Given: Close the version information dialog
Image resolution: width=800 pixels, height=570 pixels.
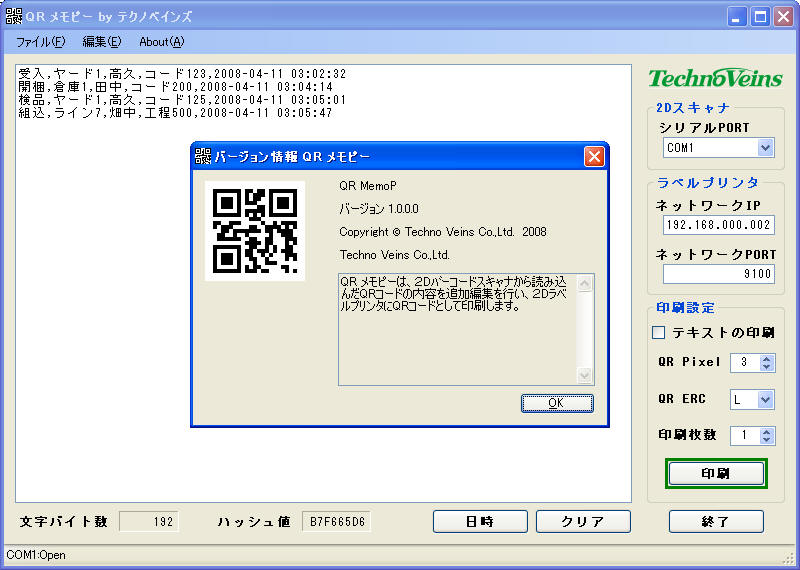Looking at the screenshot, I should [594, 156].
